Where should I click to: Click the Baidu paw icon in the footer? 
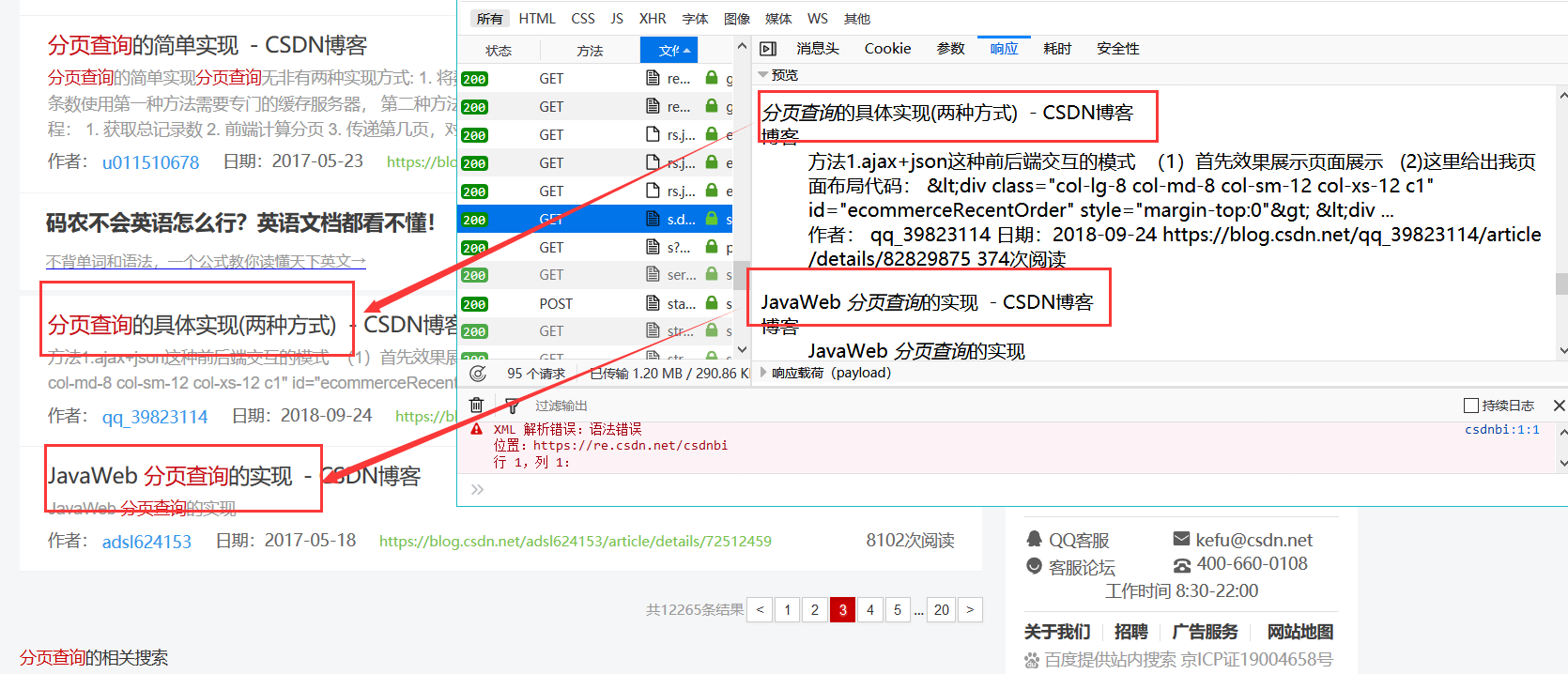[1032, 660]
